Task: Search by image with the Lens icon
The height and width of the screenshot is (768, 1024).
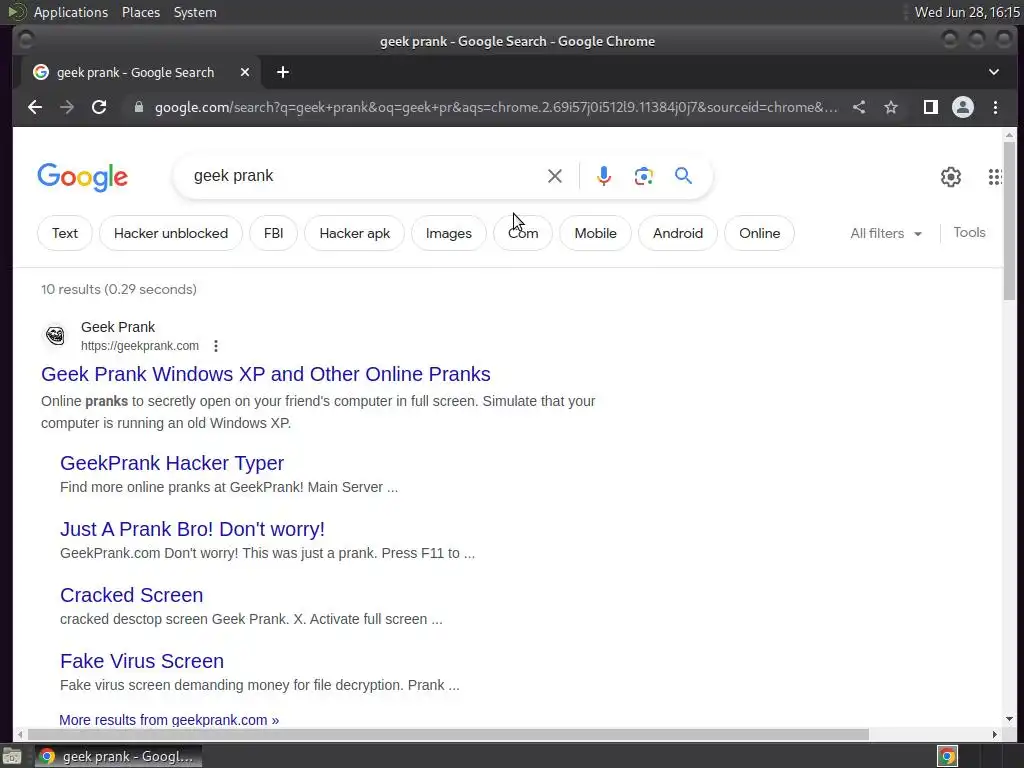Action: coord(643,176)
